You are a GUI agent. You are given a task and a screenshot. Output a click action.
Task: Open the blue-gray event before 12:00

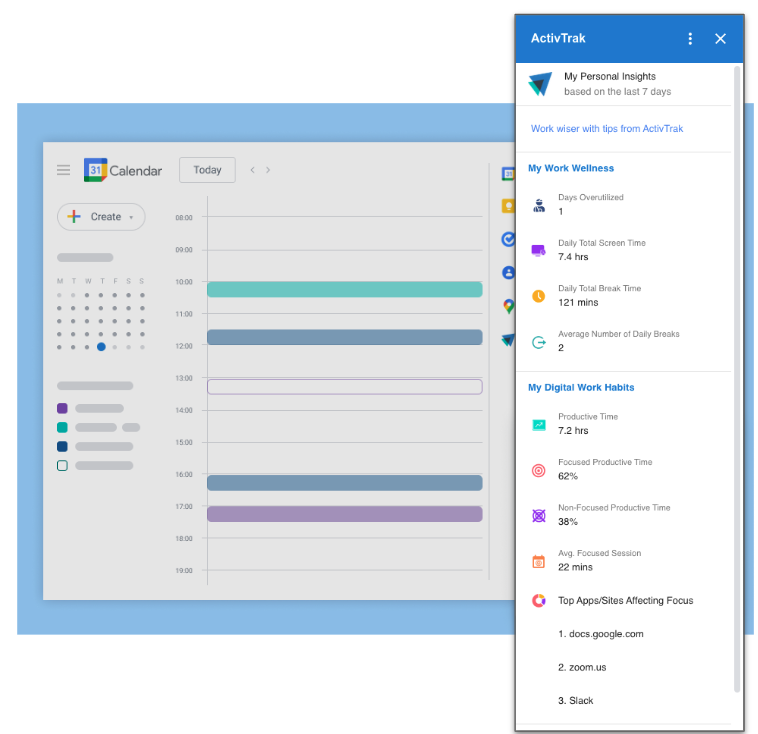(345, 337)
